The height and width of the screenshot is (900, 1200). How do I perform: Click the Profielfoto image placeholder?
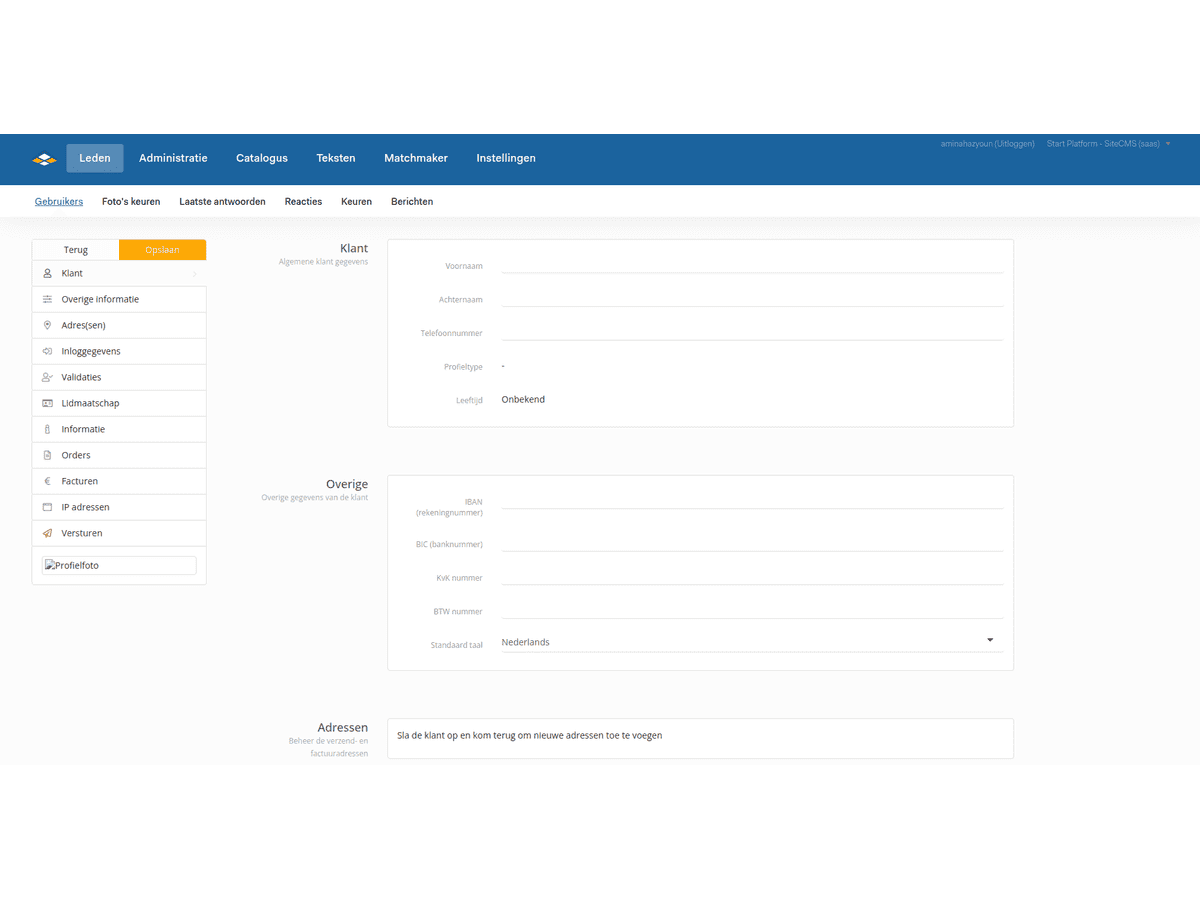click(119, 565)
